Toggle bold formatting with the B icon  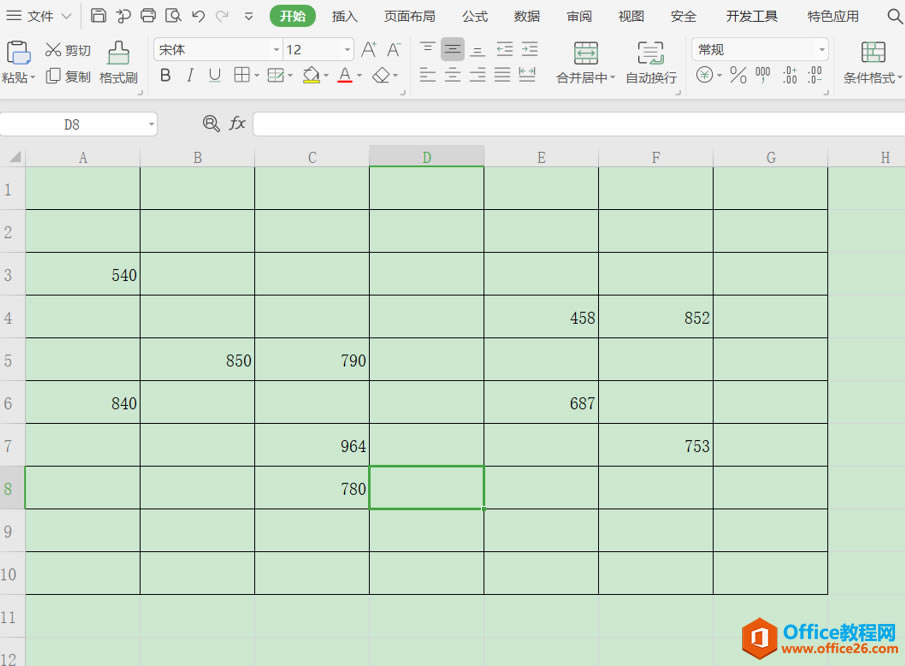tap(164, 75)
